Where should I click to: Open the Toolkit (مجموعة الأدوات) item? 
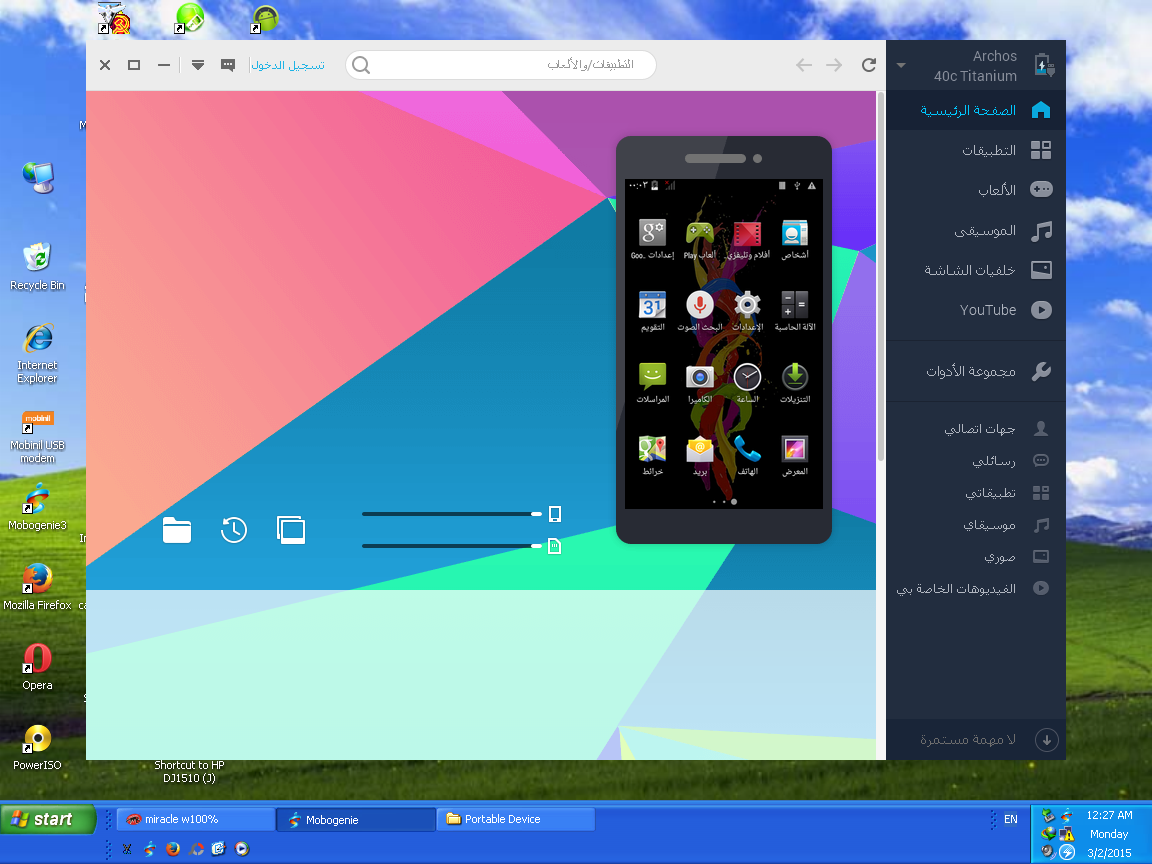click(976, 372)
